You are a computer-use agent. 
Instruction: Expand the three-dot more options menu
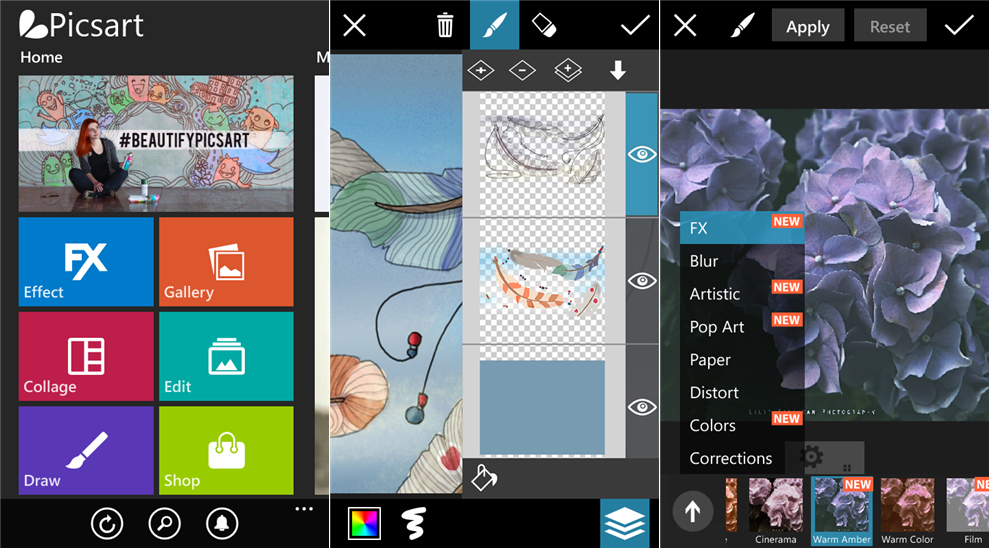click(x=304, y=509)
